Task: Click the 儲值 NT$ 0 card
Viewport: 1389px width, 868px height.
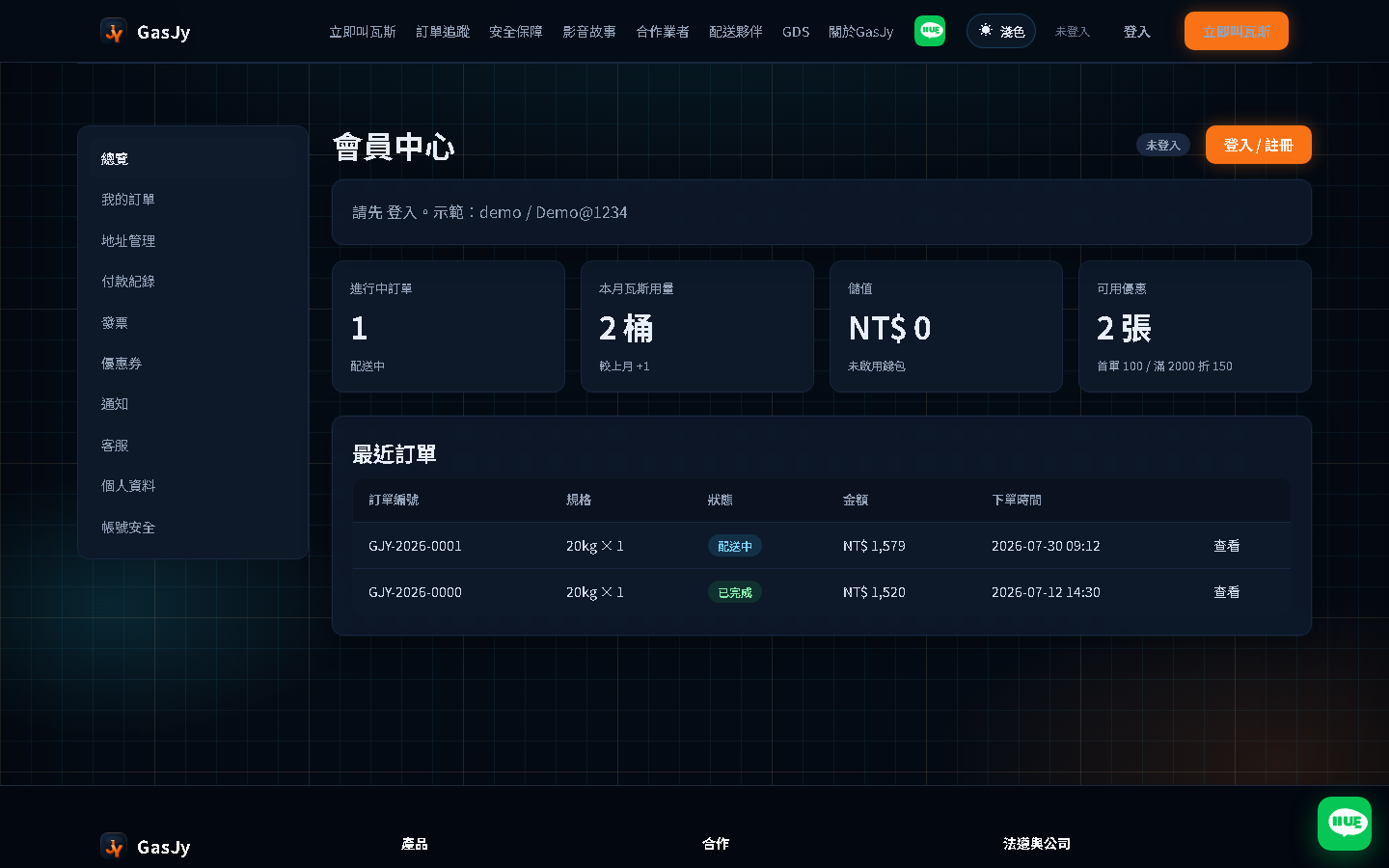Action: tap(946, 326)
